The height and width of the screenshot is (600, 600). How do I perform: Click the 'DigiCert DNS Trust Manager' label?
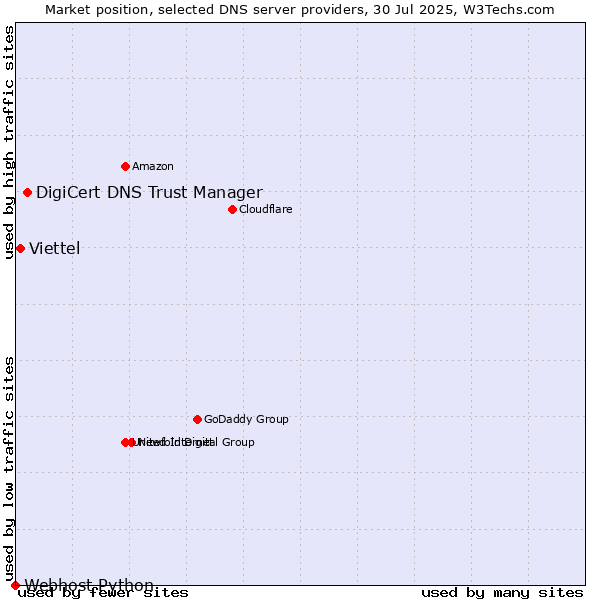coord(149,192)
